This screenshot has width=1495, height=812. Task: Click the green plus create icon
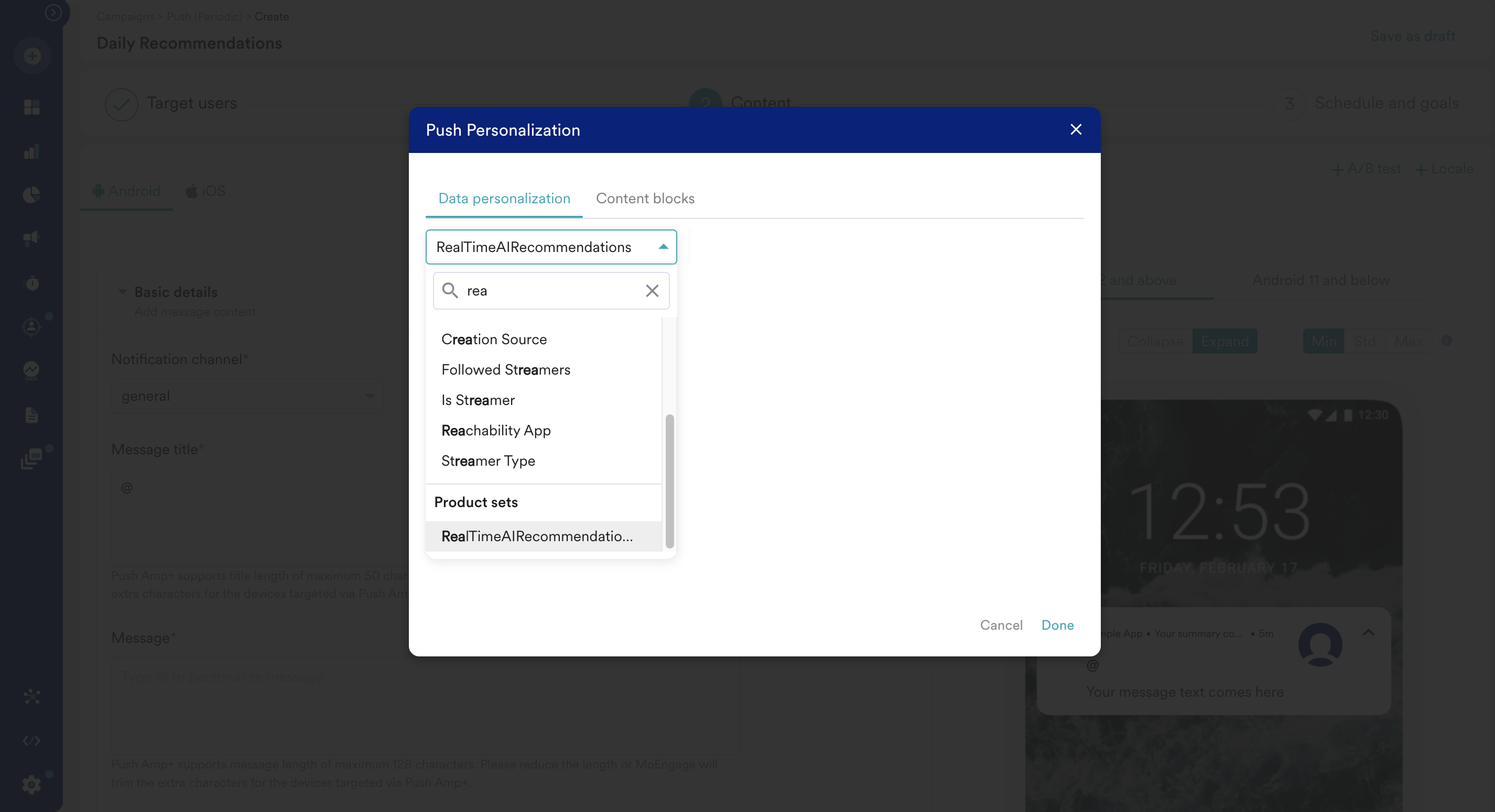[x=32, y=56]
